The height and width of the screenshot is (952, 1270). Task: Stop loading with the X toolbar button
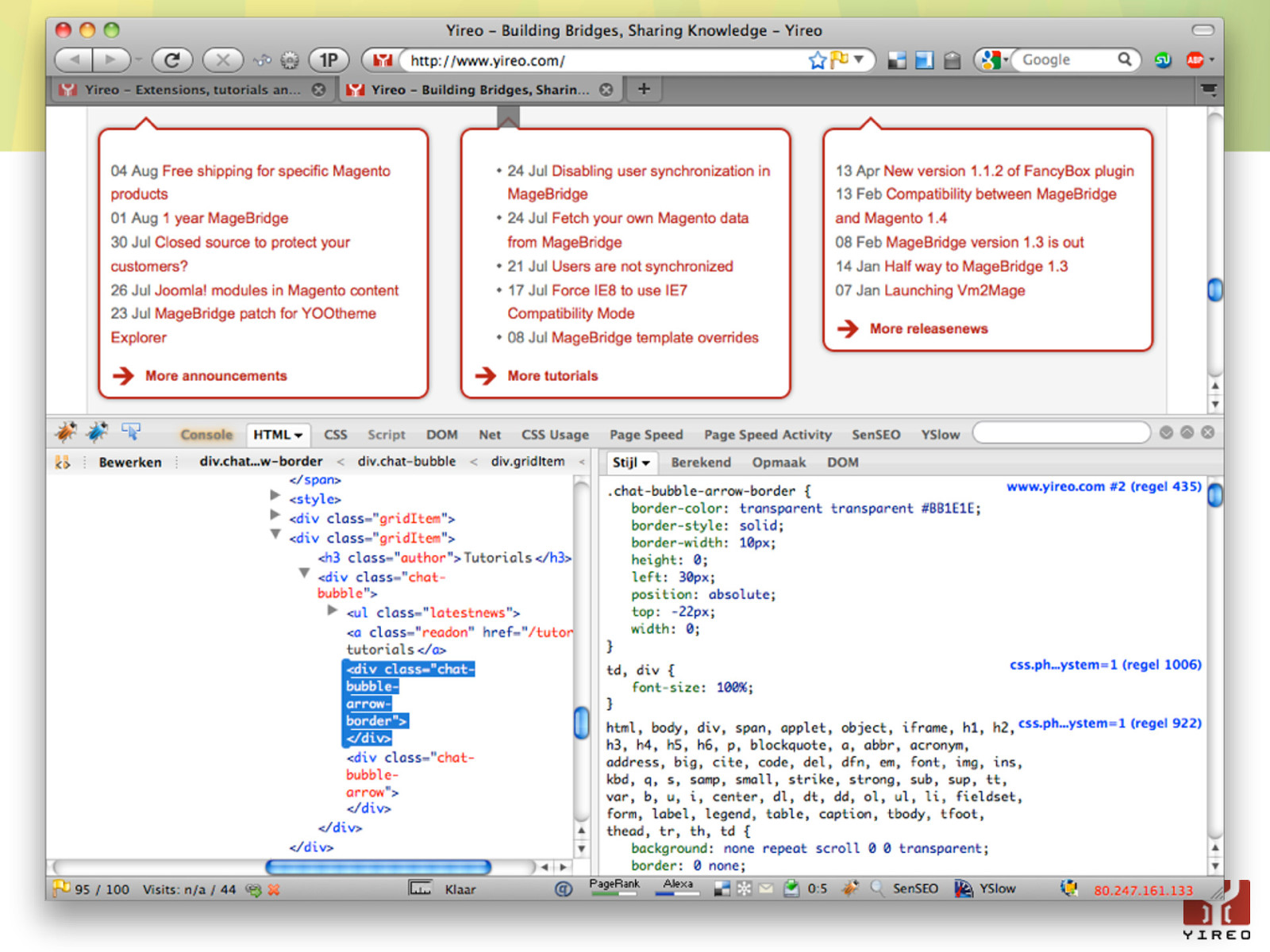[x=222, y=59]
